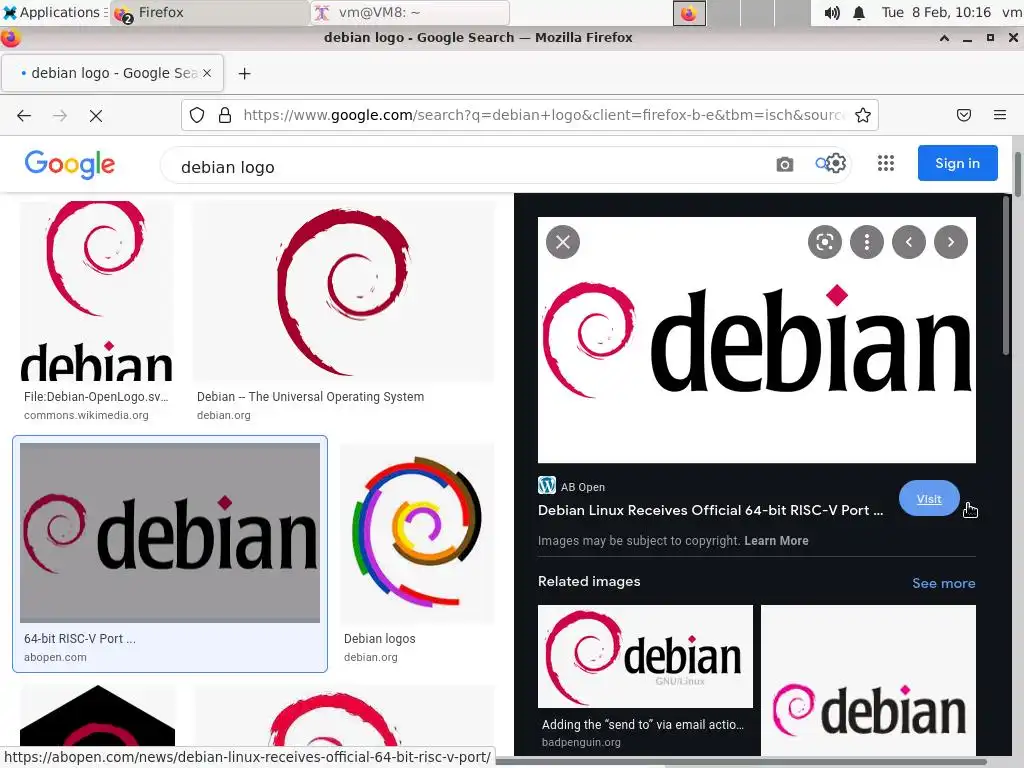Open tracking protection shield icon

[197, 116]
